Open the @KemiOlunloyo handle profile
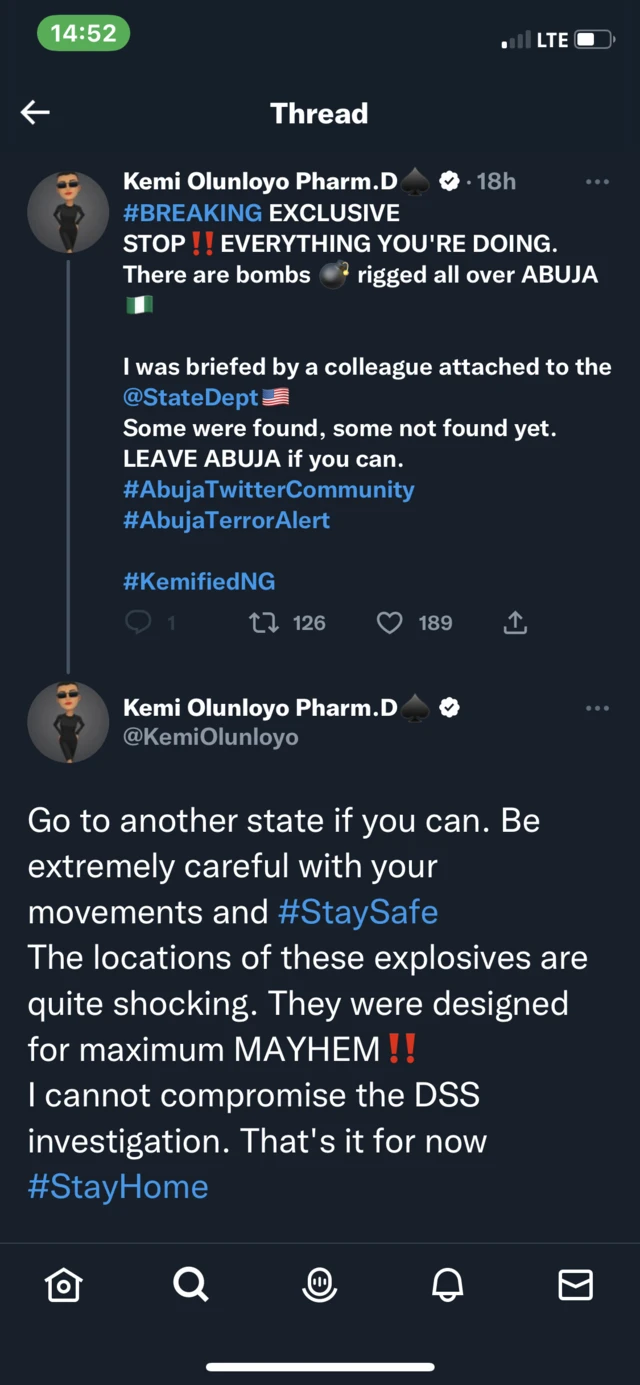This screenshot has height=1385, width=640. (210, 737)
